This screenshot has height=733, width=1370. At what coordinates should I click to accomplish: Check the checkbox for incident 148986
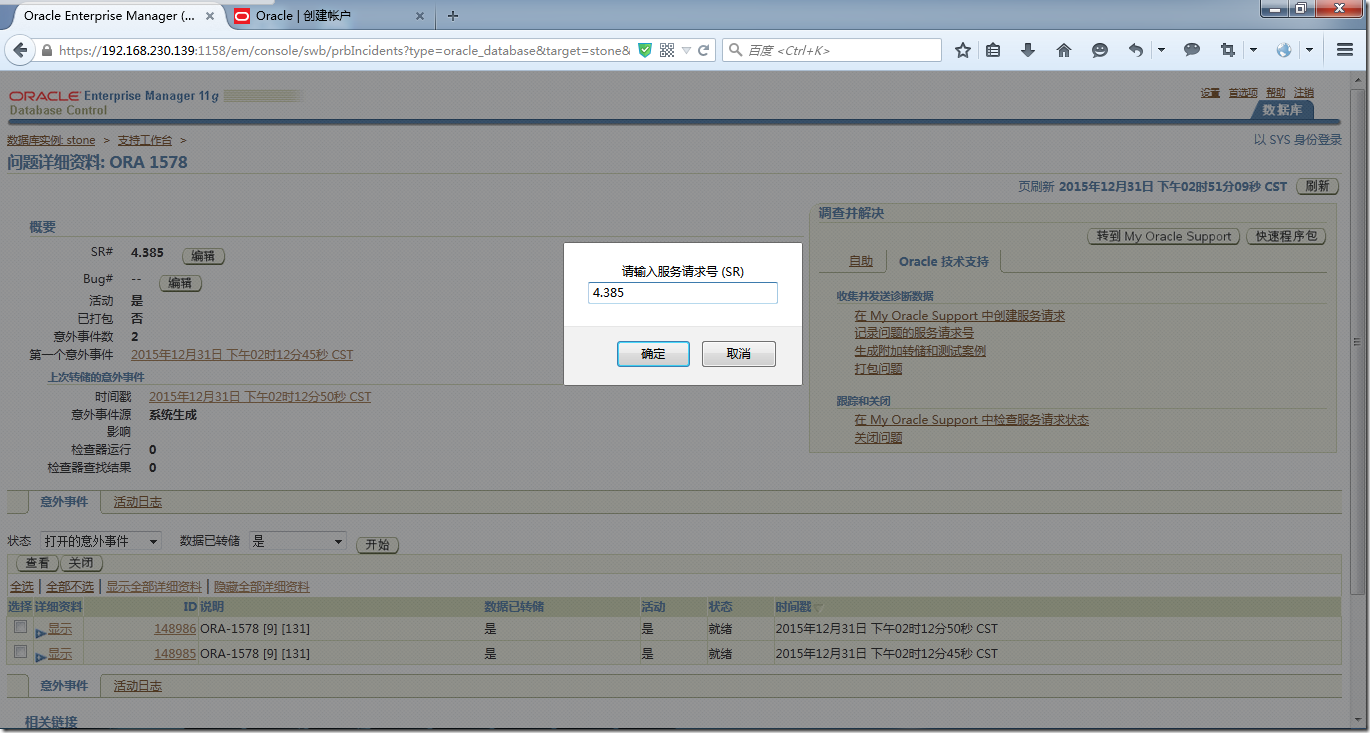(x=20, y=627)
